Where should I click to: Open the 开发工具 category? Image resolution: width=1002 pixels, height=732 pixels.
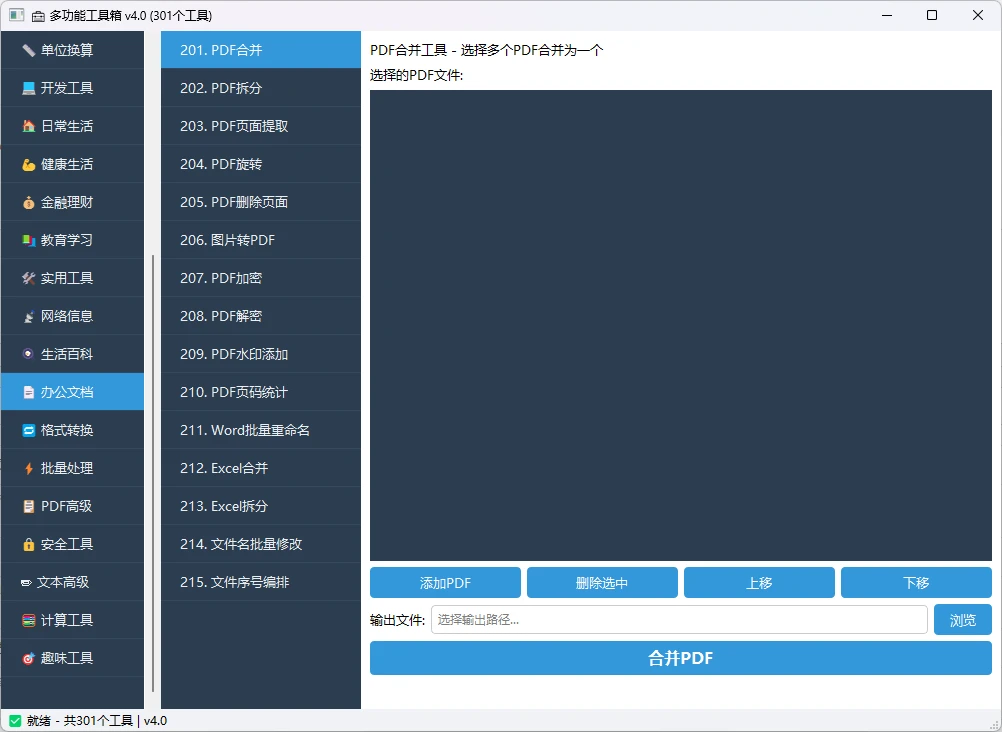72,88
